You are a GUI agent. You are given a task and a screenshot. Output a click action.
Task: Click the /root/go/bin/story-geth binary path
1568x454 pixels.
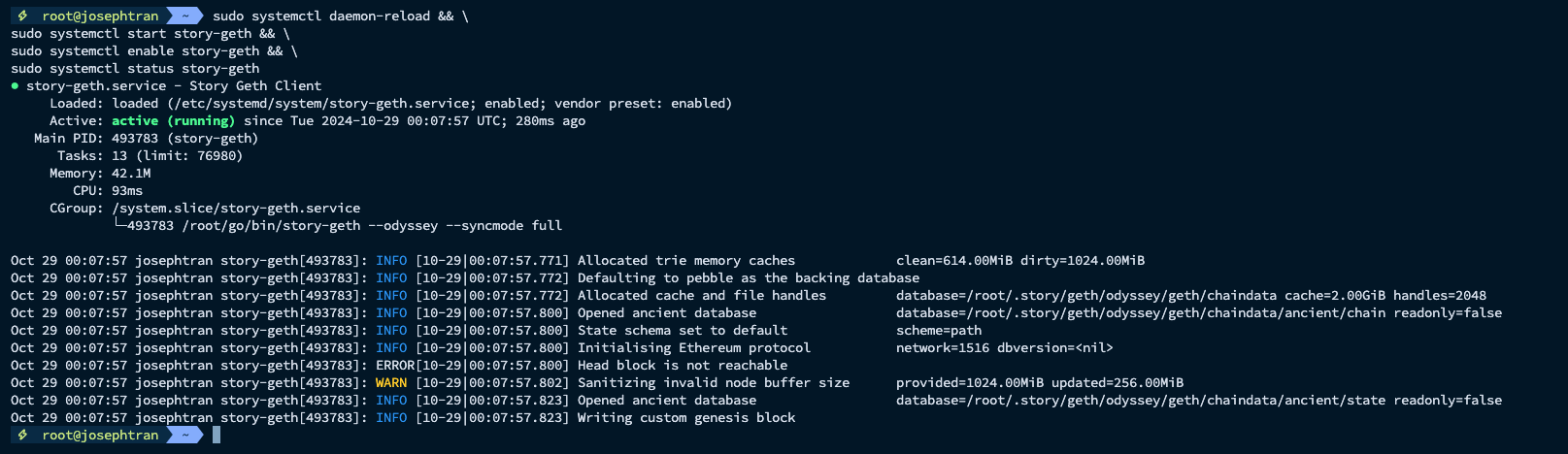tap(271, 225)
